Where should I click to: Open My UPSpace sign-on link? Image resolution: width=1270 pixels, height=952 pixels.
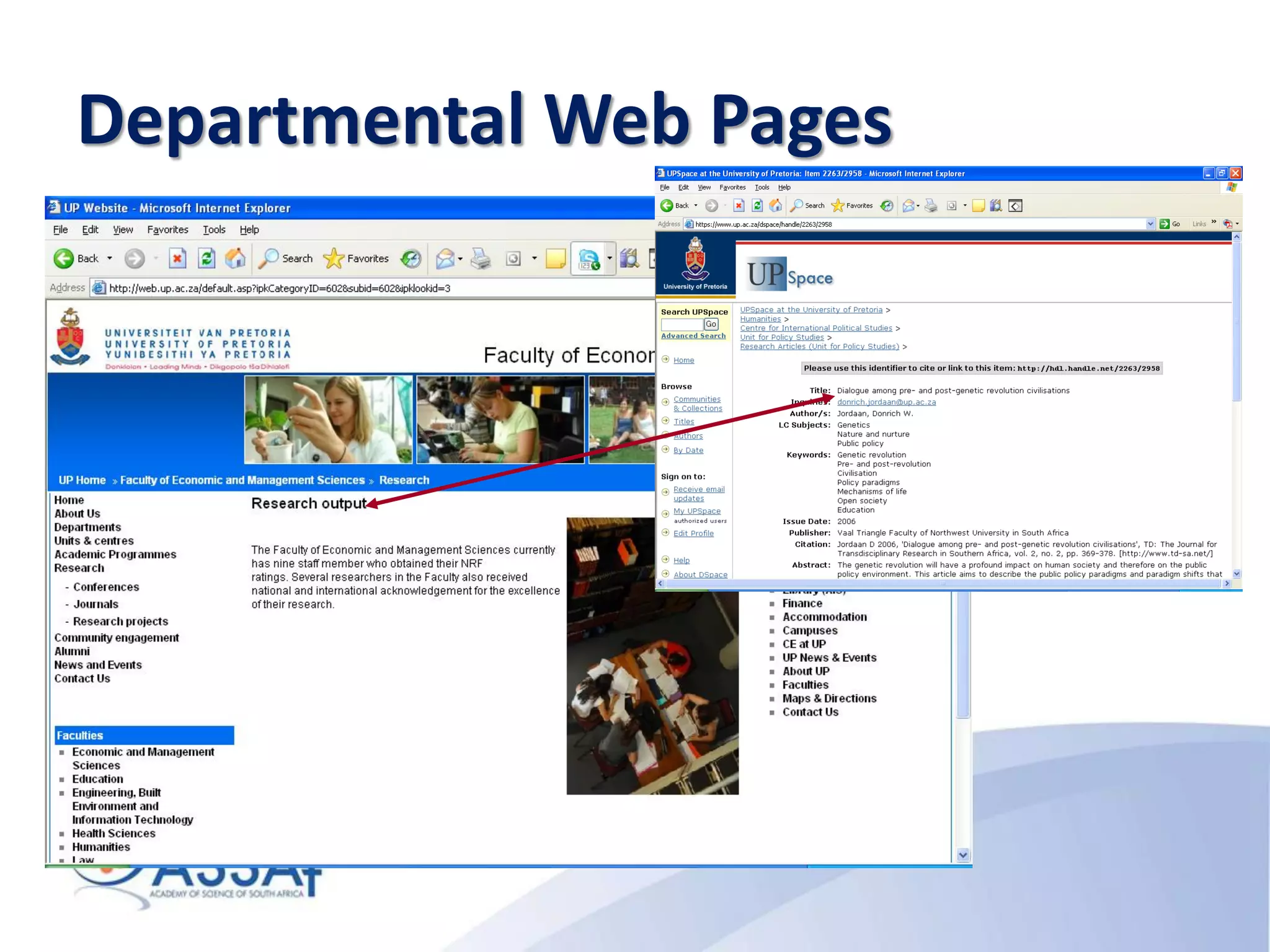[x=697, y=511]
